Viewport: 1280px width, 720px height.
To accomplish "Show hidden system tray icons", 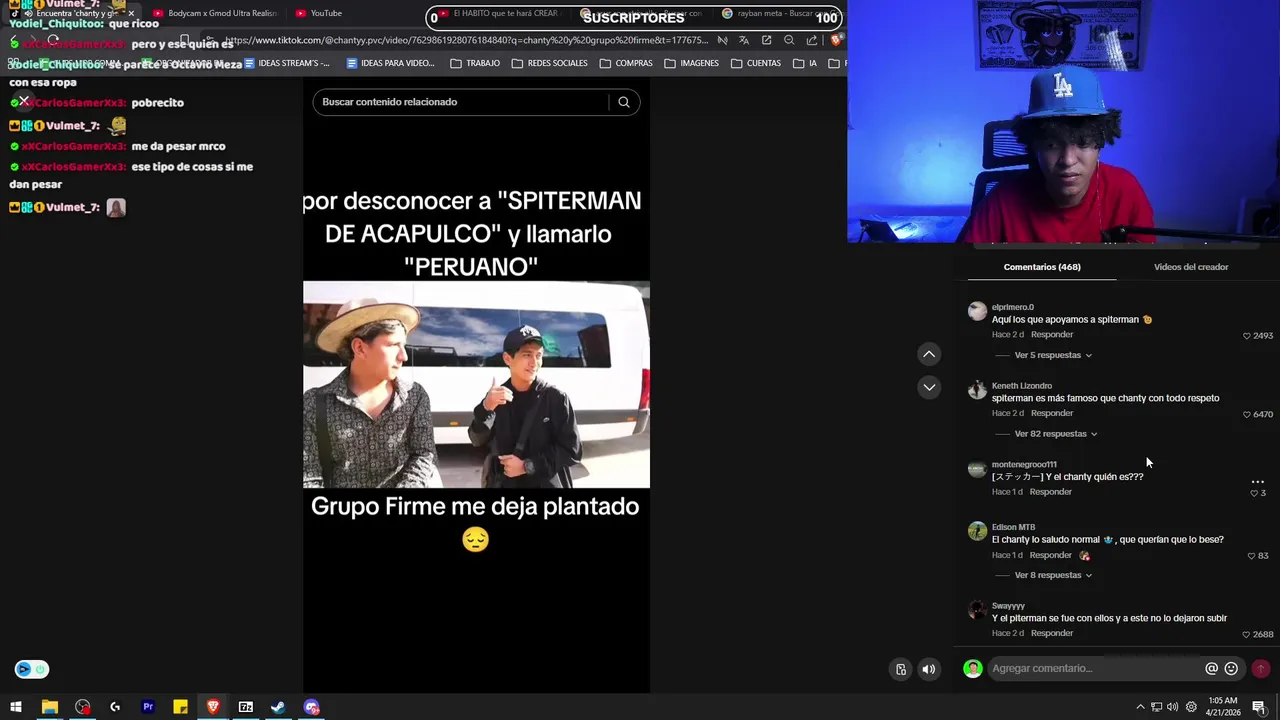I will (1140, 707).
